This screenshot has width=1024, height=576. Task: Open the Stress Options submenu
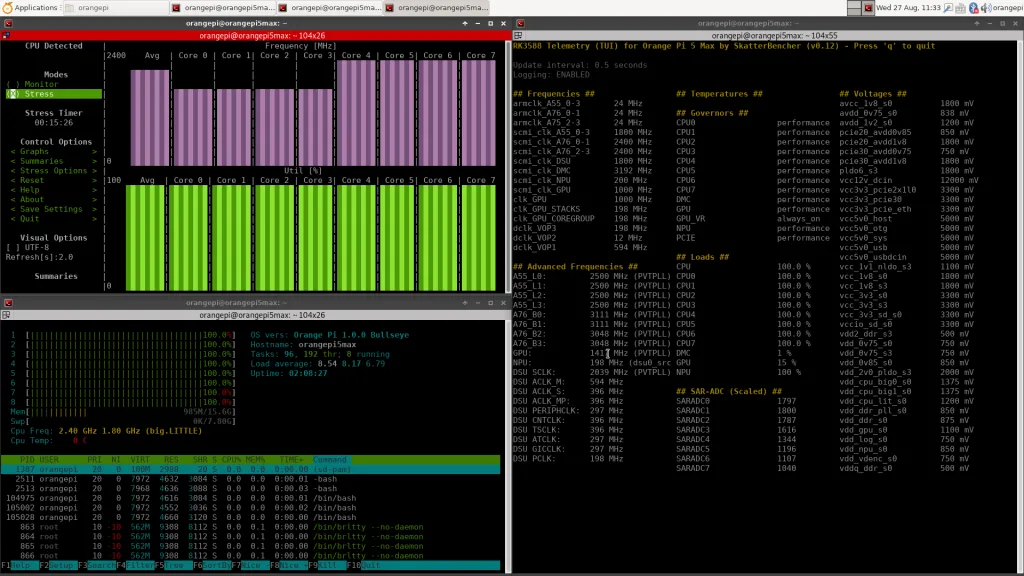coord(52,171)
